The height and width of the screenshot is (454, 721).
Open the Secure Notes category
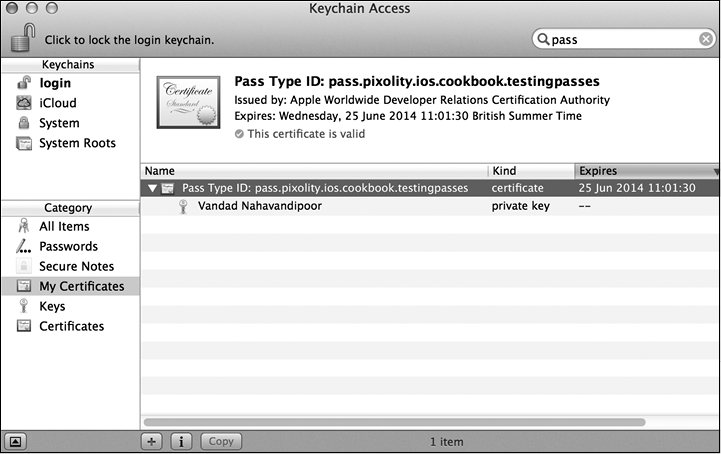point(76,267)
